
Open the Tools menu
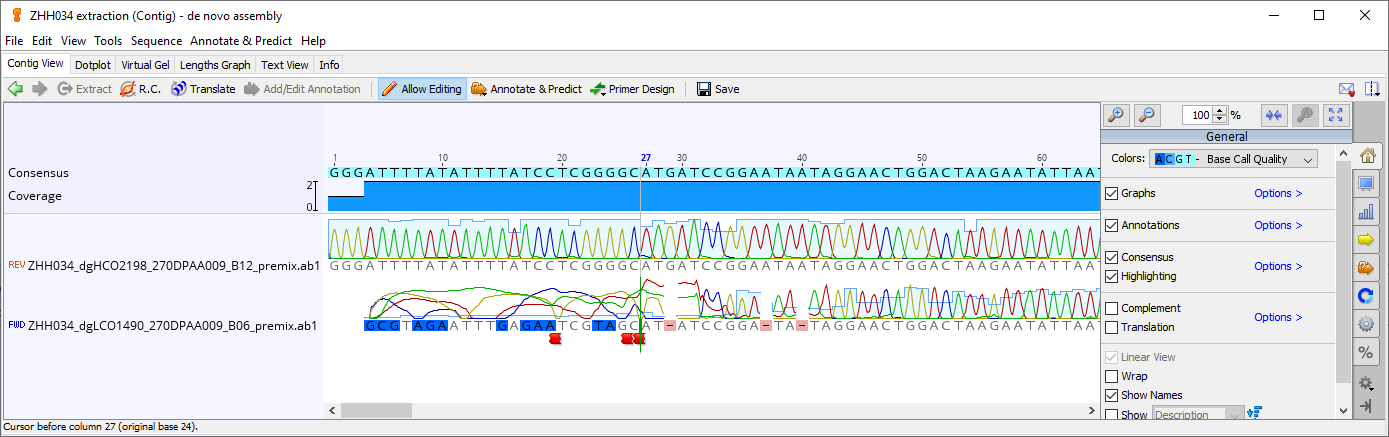coord(108,41)
